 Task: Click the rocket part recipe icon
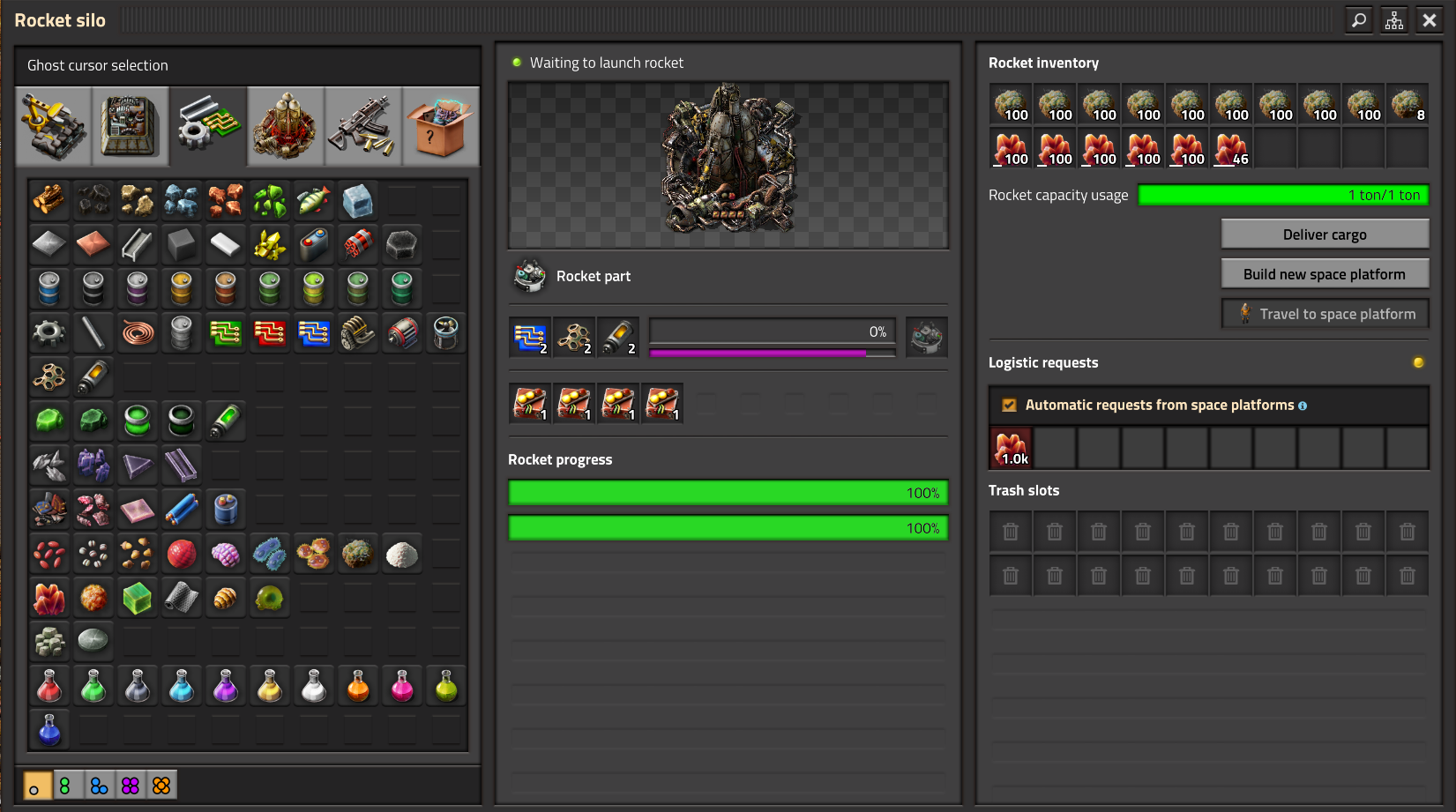point(530,276)
